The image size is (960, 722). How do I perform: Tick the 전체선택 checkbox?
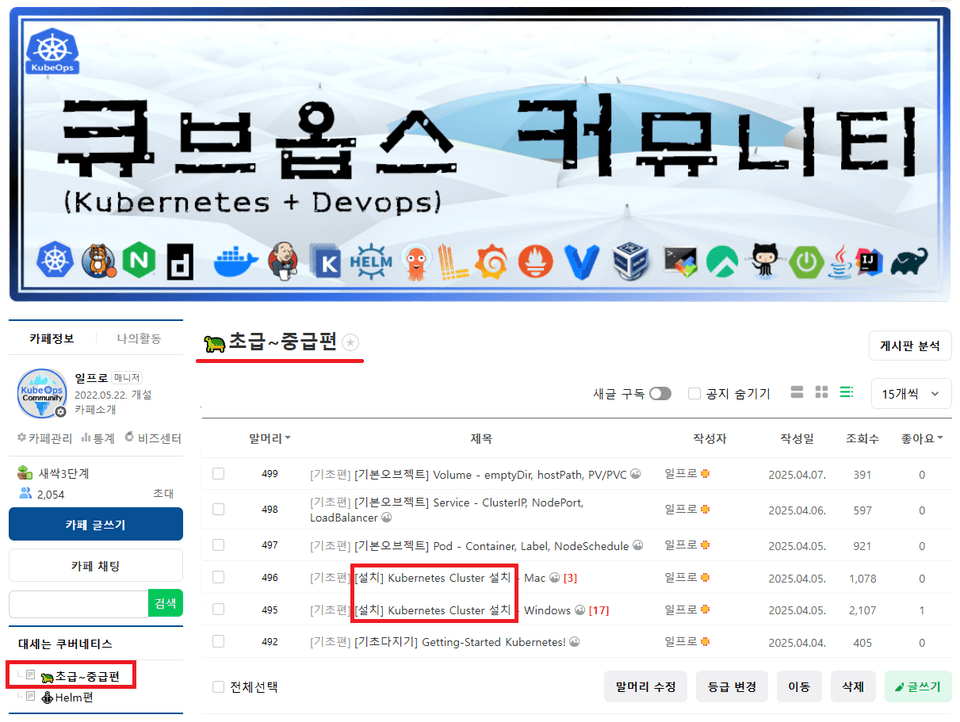coord(218,687)
